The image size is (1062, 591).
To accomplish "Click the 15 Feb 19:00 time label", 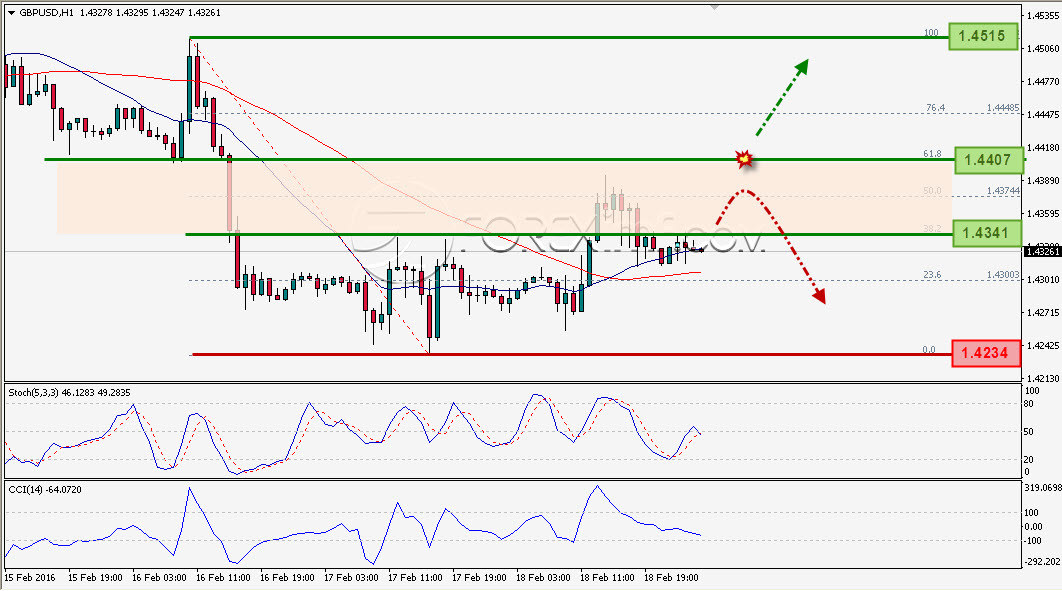I will coord(95,578).
